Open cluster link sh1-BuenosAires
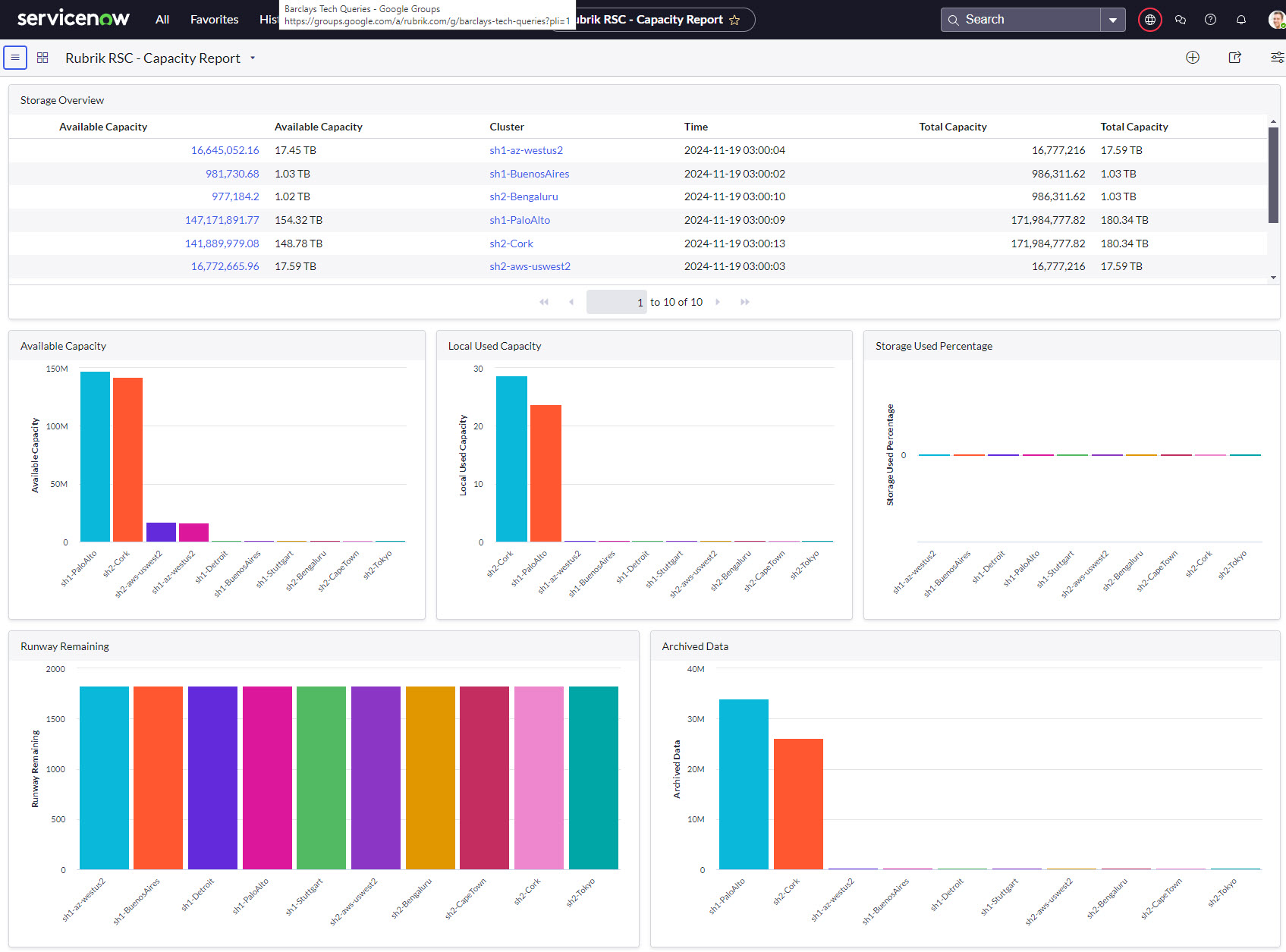This screenshot has width=1286, height=952. (530, 174)
